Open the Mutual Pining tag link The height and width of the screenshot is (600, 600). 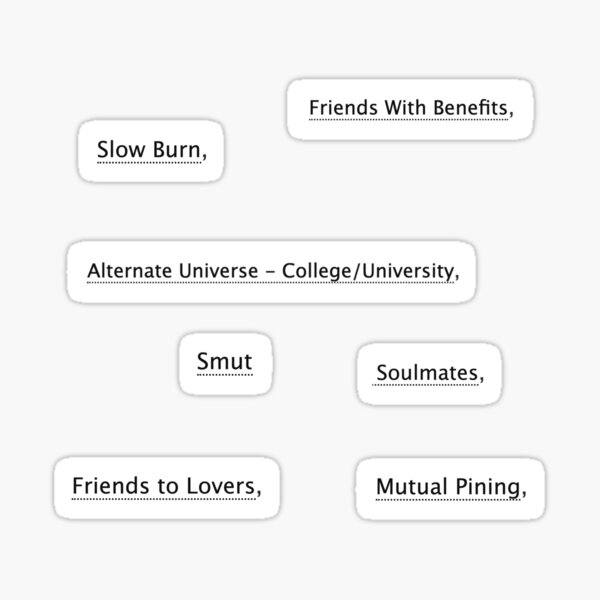tap(448, 487)
